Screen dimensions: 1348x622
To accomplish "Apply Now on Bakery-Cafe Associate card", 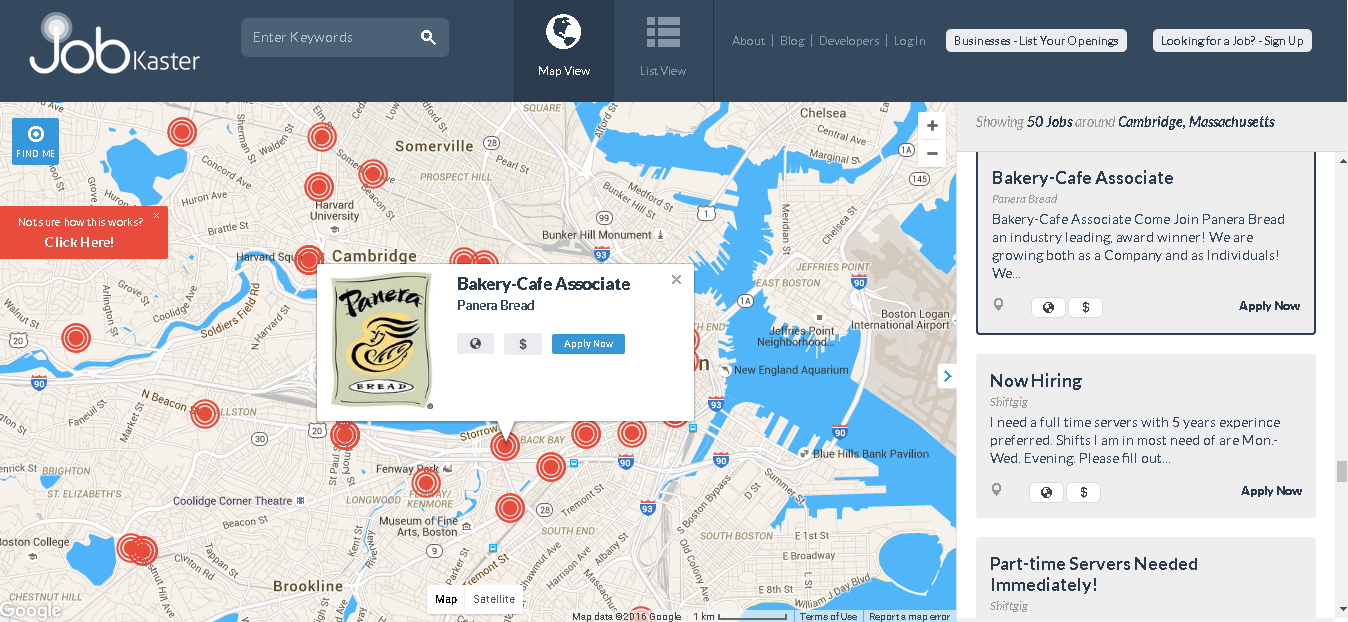I will tap(1270, 306).
